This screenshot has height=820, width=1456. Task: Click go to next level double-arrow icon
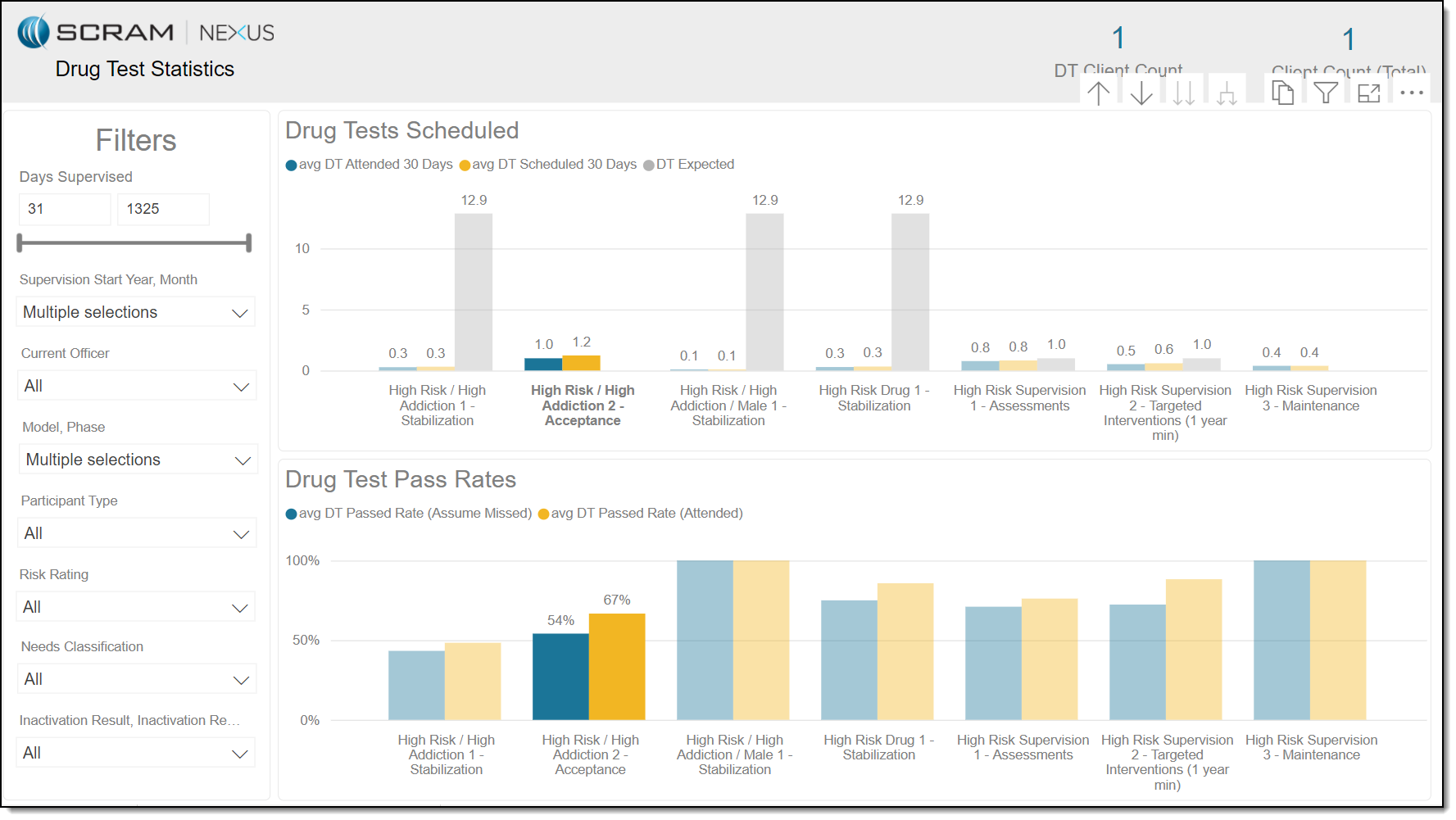pos(1184,93)
